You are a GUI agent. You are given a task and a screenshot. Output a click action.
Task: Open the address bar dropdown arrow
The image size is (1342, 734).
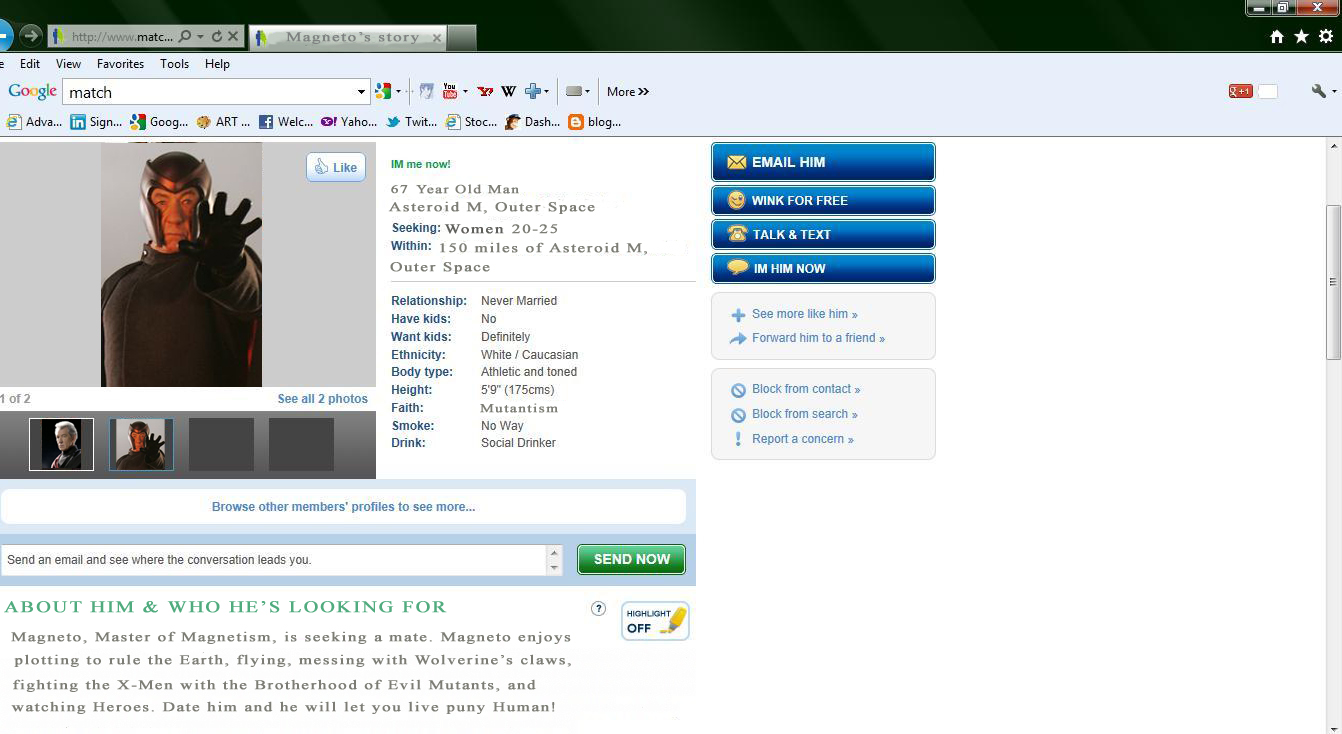(x=200, y=36)
